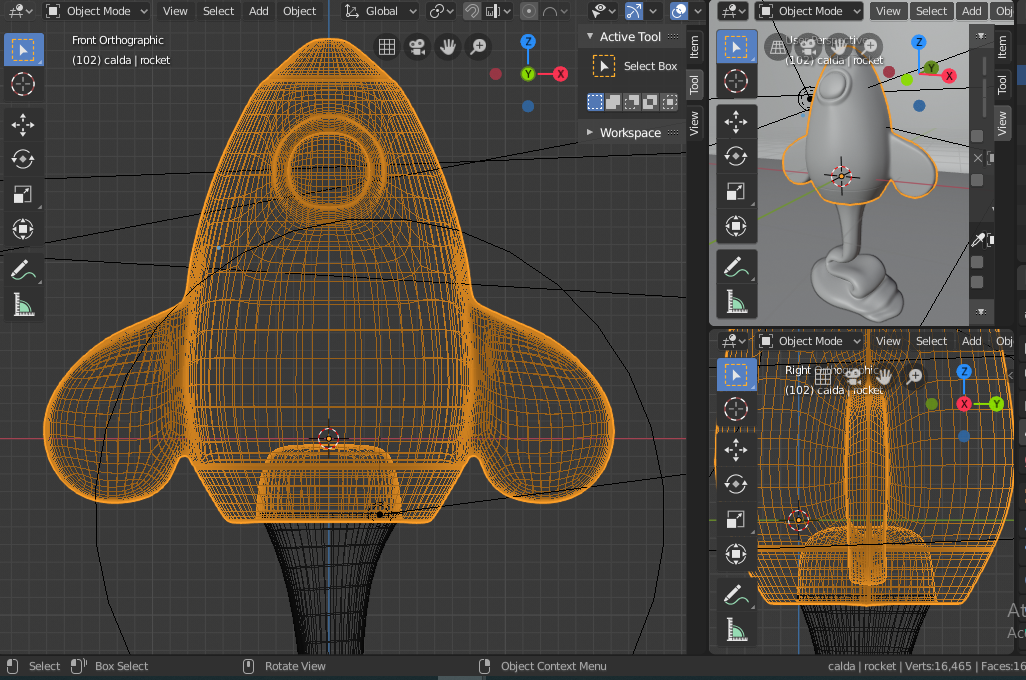Select the Annotate pencil tool in front view
Screen dimensions: 1026x680
point(23,269)
